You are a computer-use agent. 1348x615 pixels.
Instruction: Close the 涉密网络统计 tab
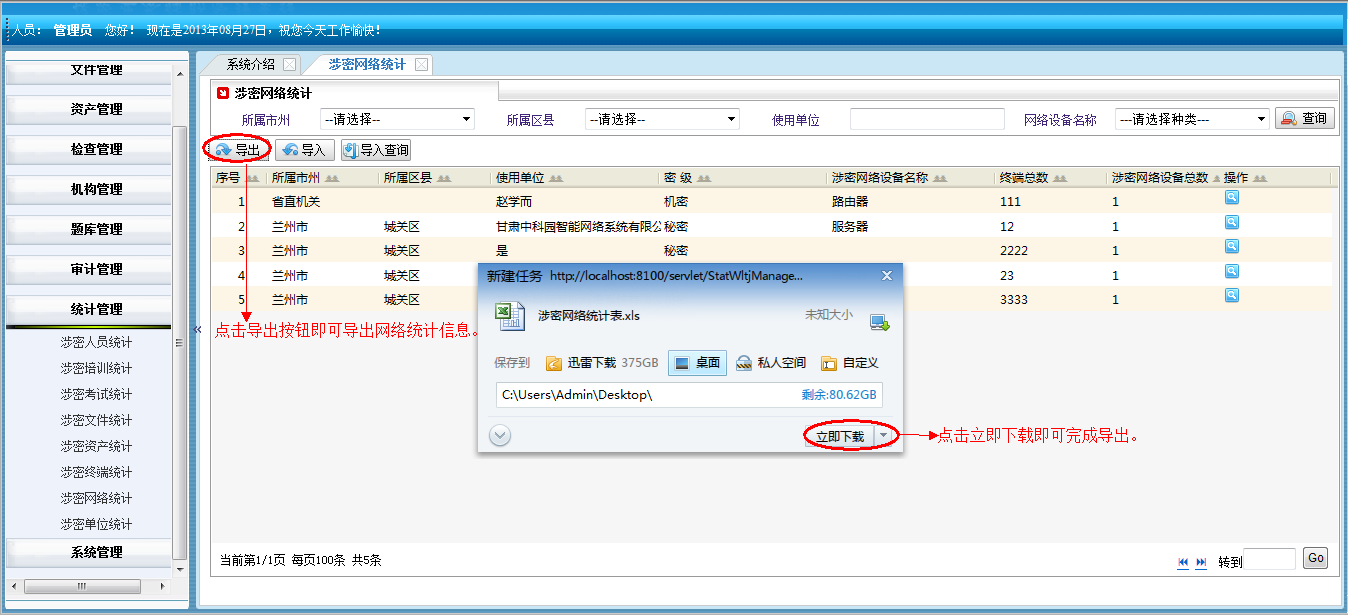421,64
